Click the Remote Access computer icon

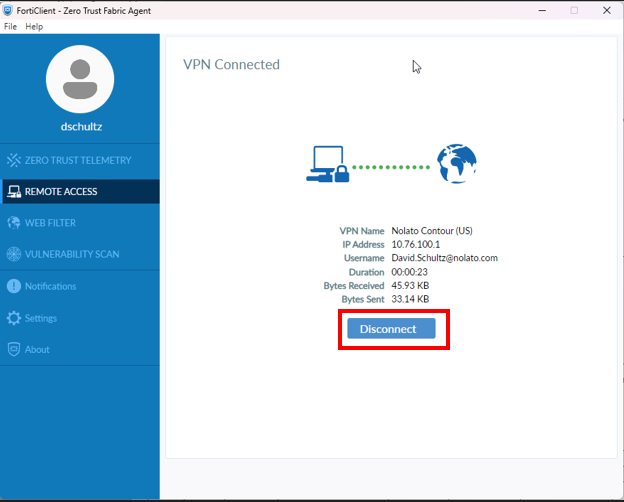pyautogui.click(x=14, y=191)
